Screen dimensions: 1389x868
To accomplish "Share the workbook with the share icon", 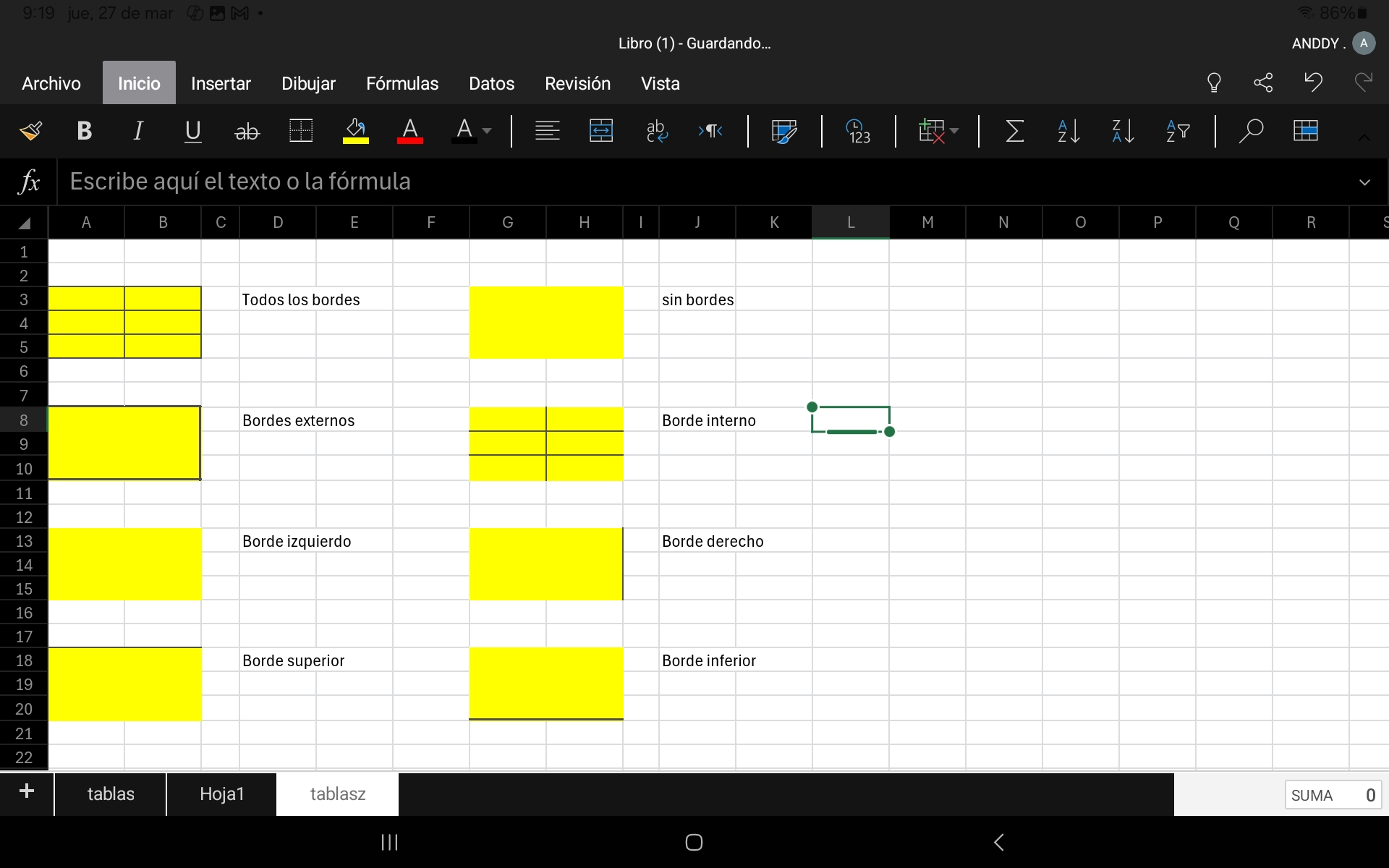I will (x=1263, y=82).
